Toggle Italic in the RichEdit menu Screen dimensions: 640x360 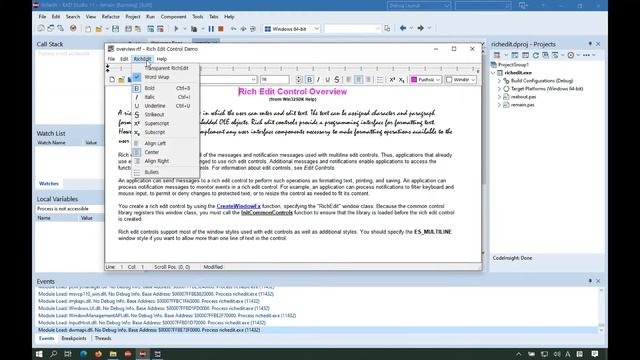click(x=166, y=97)
